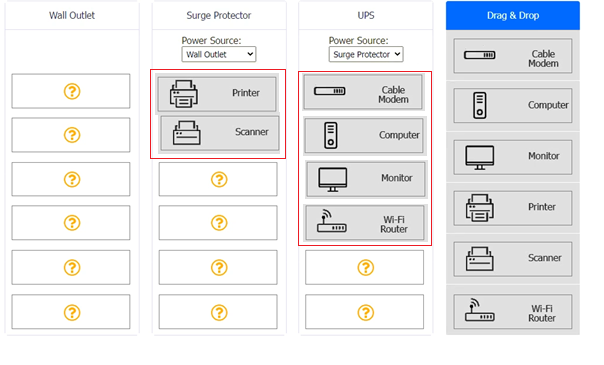Select third empty question mark slot in Surge Protector
This screenshot has width=604, height=365.
[x=218, y=268]
